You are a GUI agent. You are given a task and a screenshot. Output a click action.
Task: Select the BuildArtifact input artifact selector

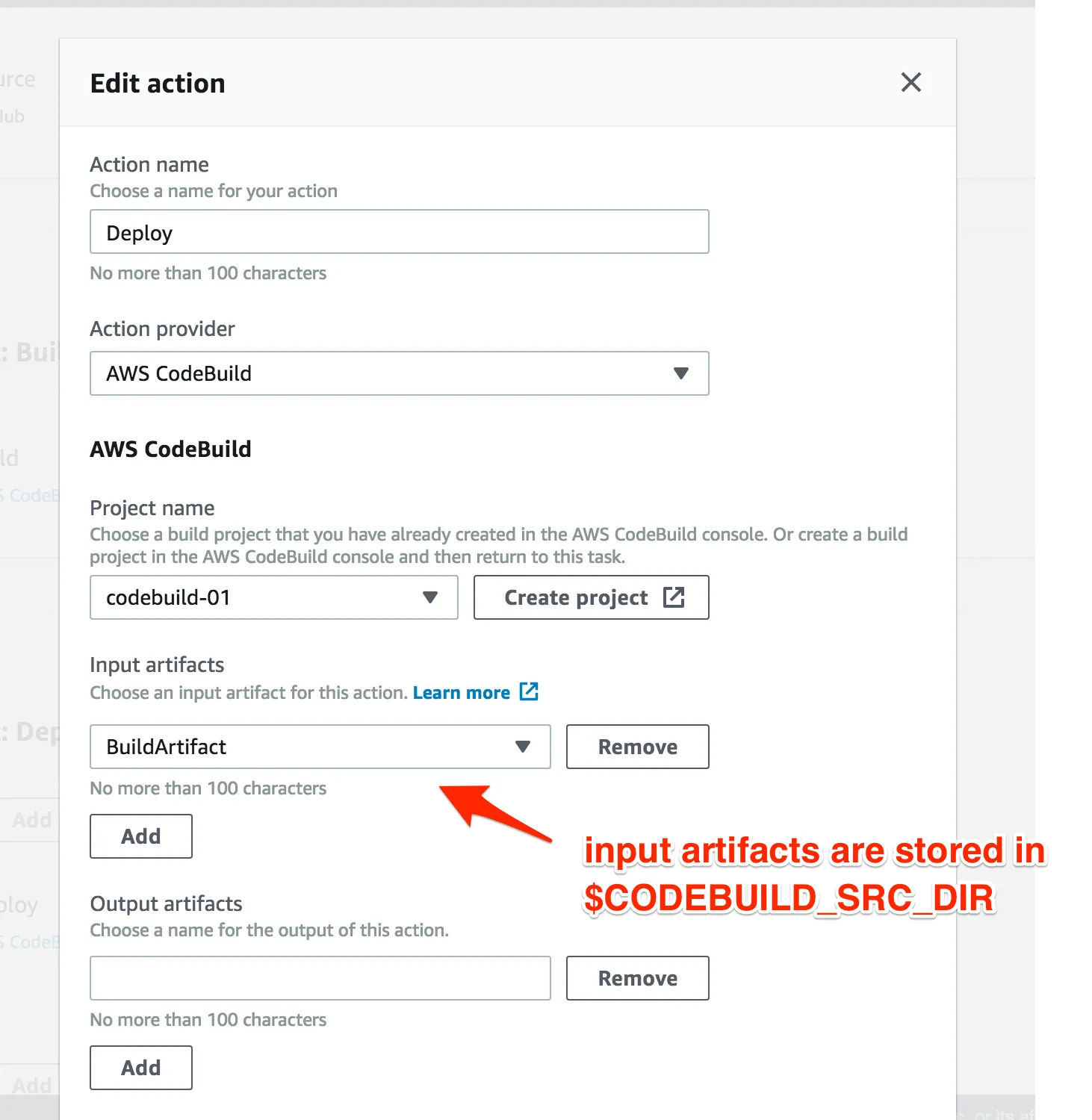(320, 747)
